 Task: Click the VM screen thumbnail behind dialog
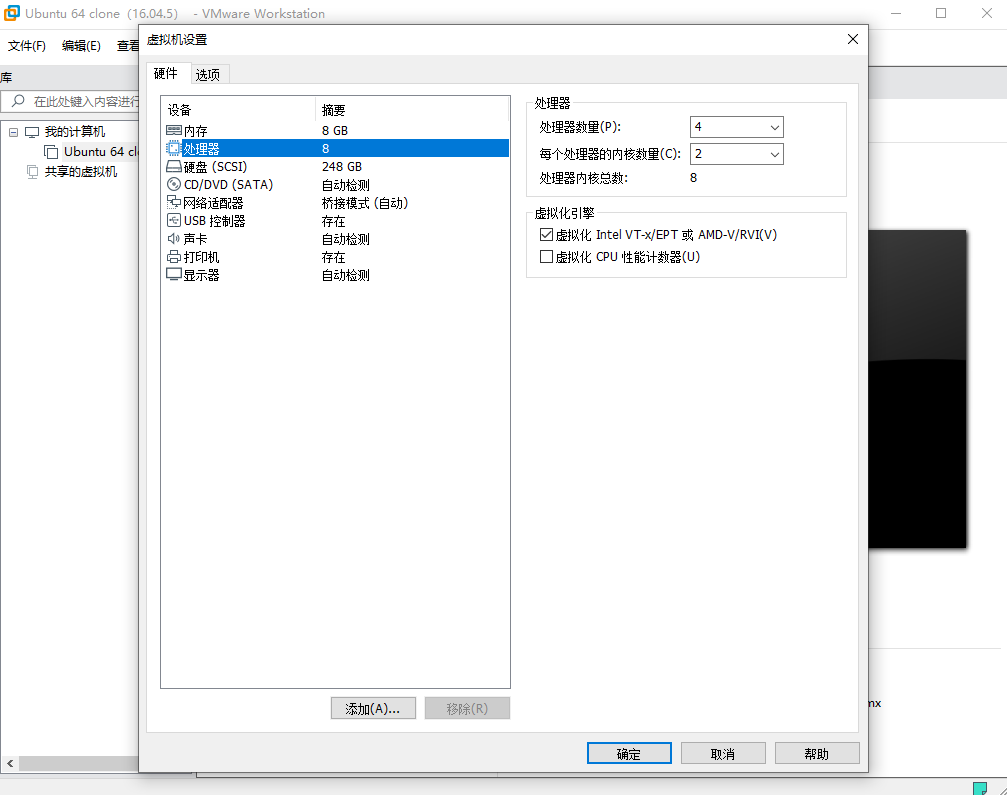[917, 389]
